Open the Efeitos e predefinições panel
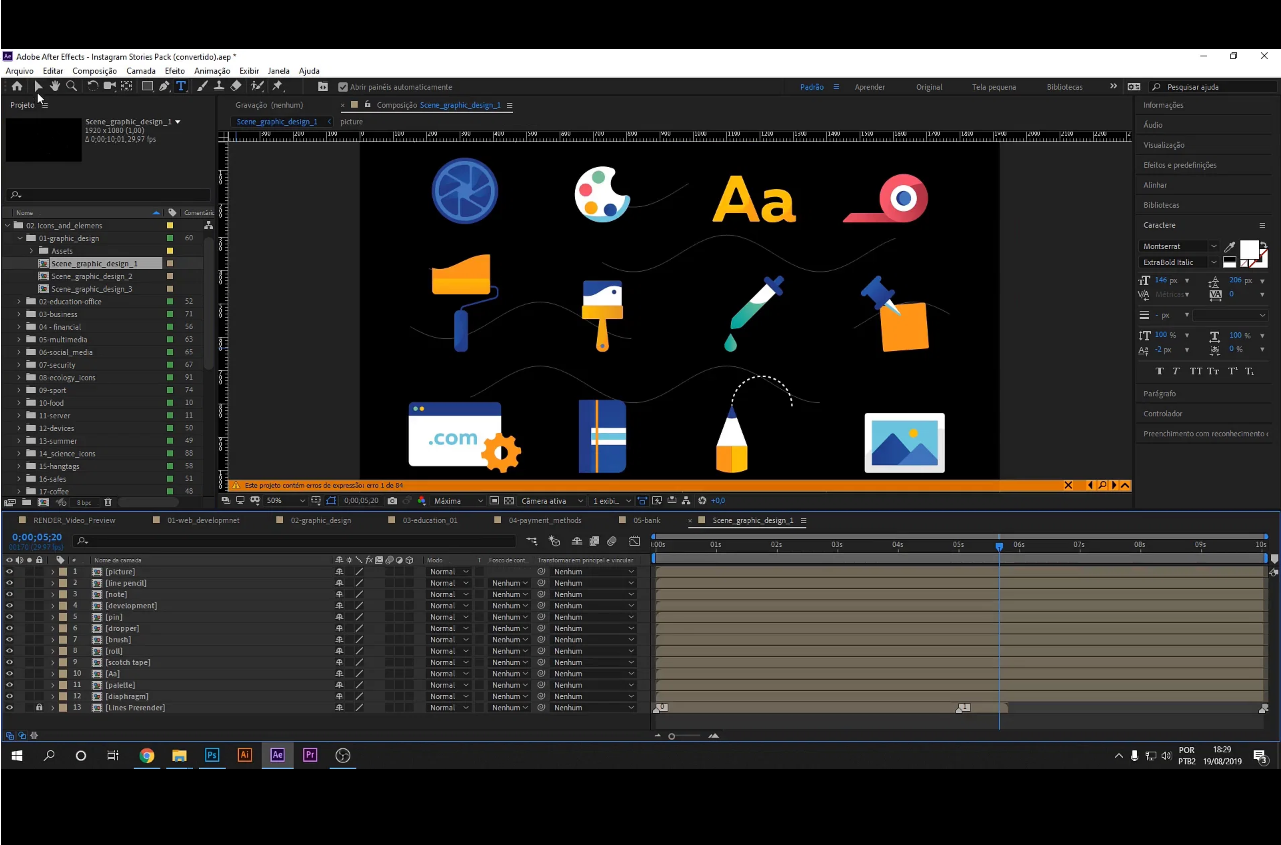Screen dimensions: 1281x845 (x=1180, y=165)
